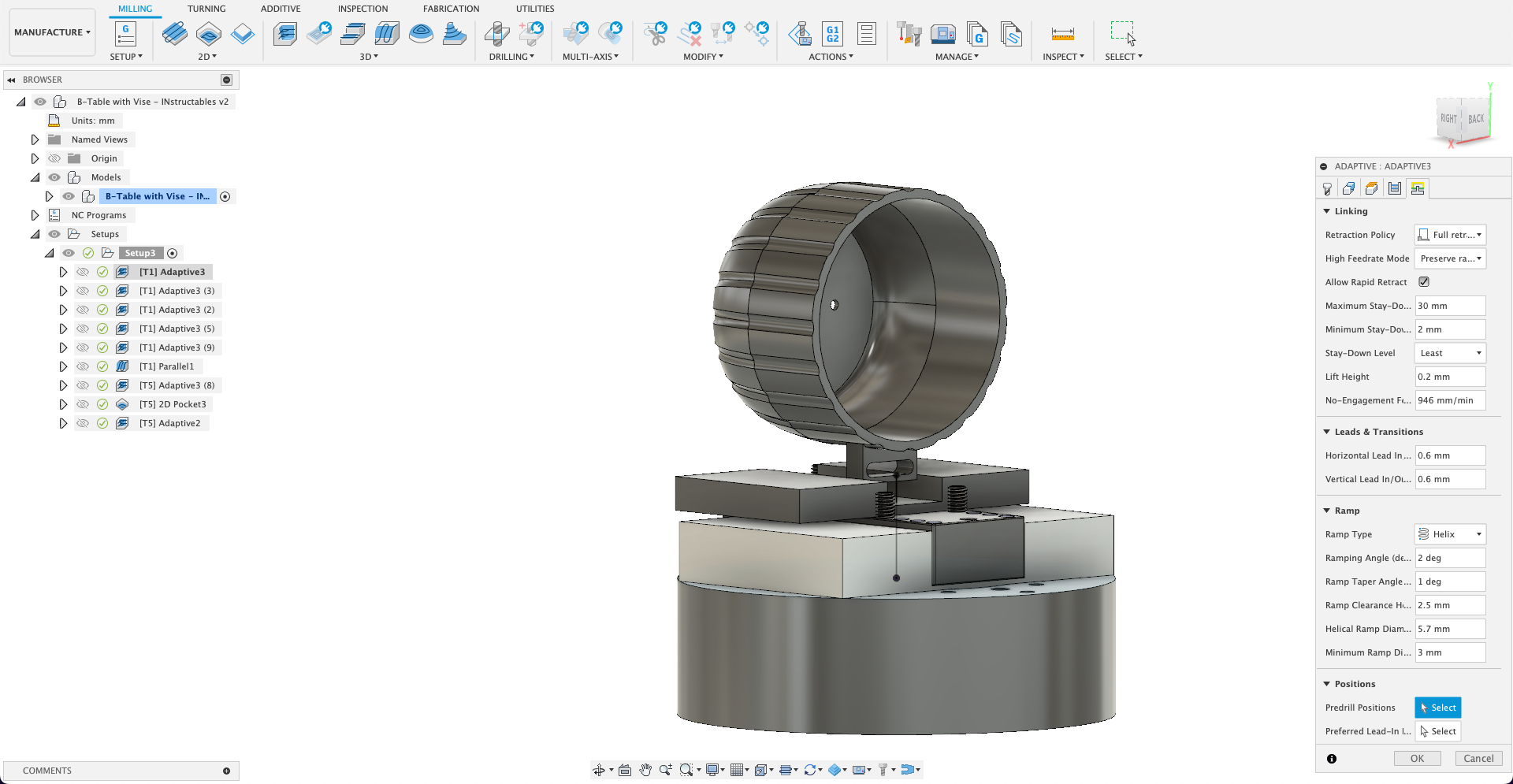Image resolution: width=1513 pixels, height=784 pixels.
Task: Click the Look At icon in navigation bar
Action: pos(625,770)
